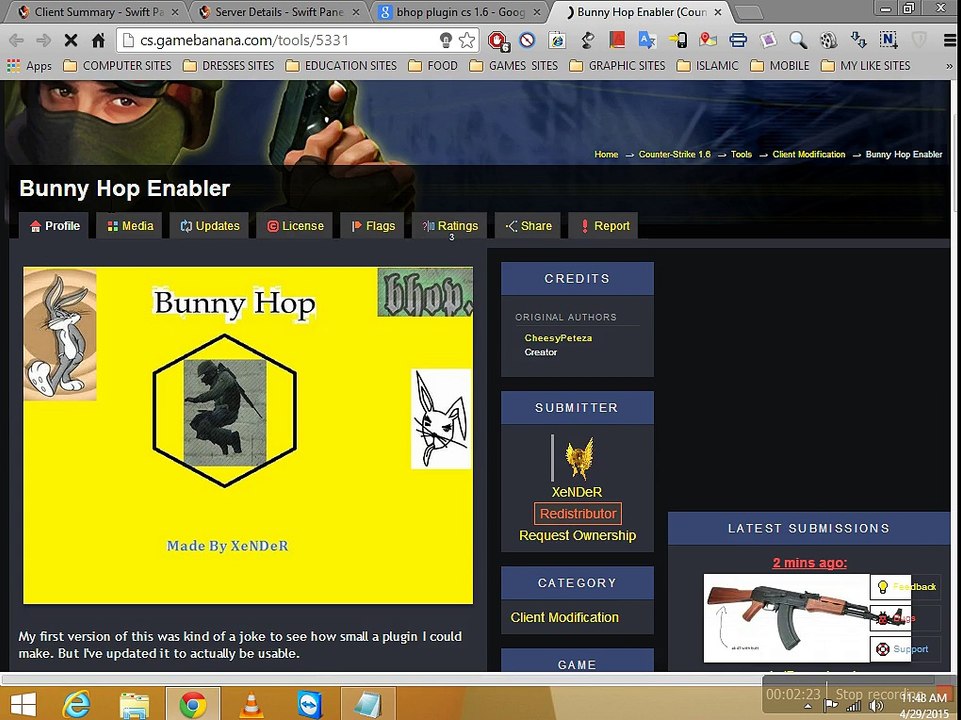961x720 pixels.
Task: Open the Share tab
Action: click(528, 225)
